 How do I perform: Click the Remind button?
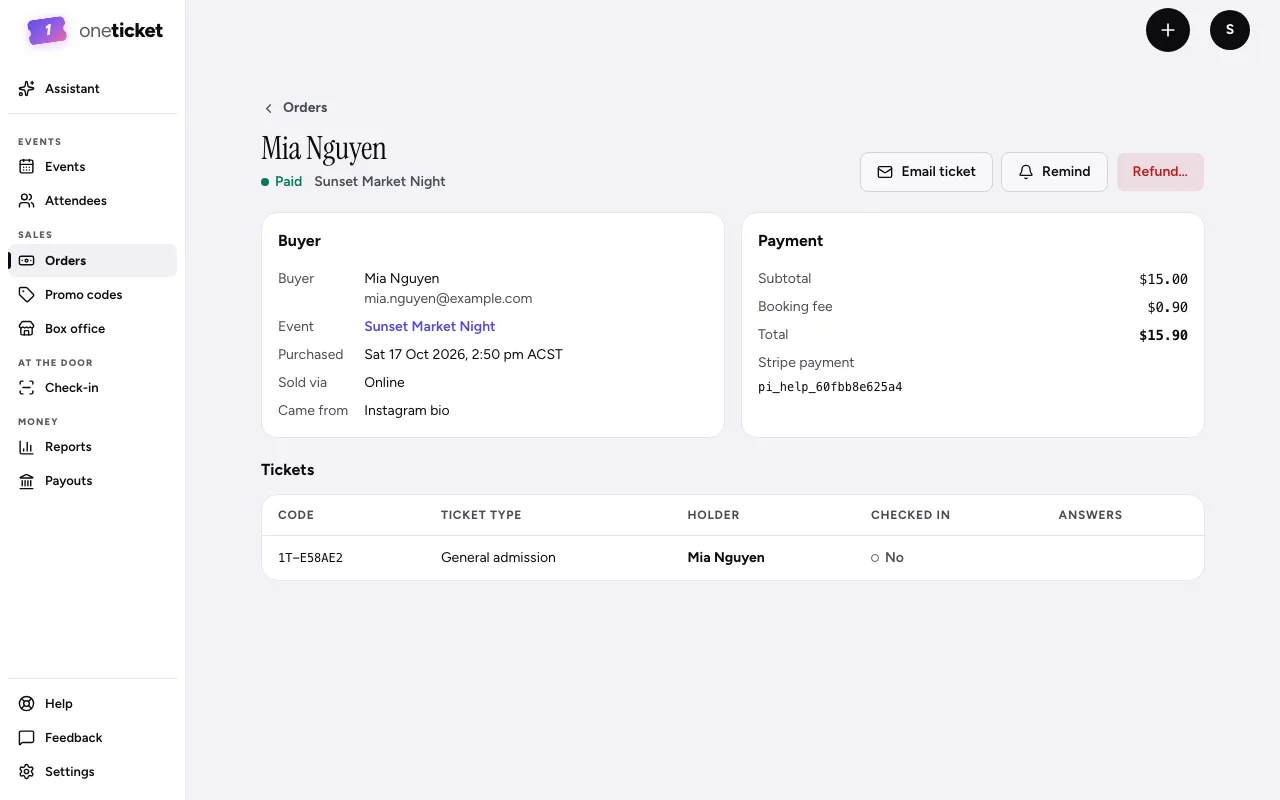(1054, 172)
